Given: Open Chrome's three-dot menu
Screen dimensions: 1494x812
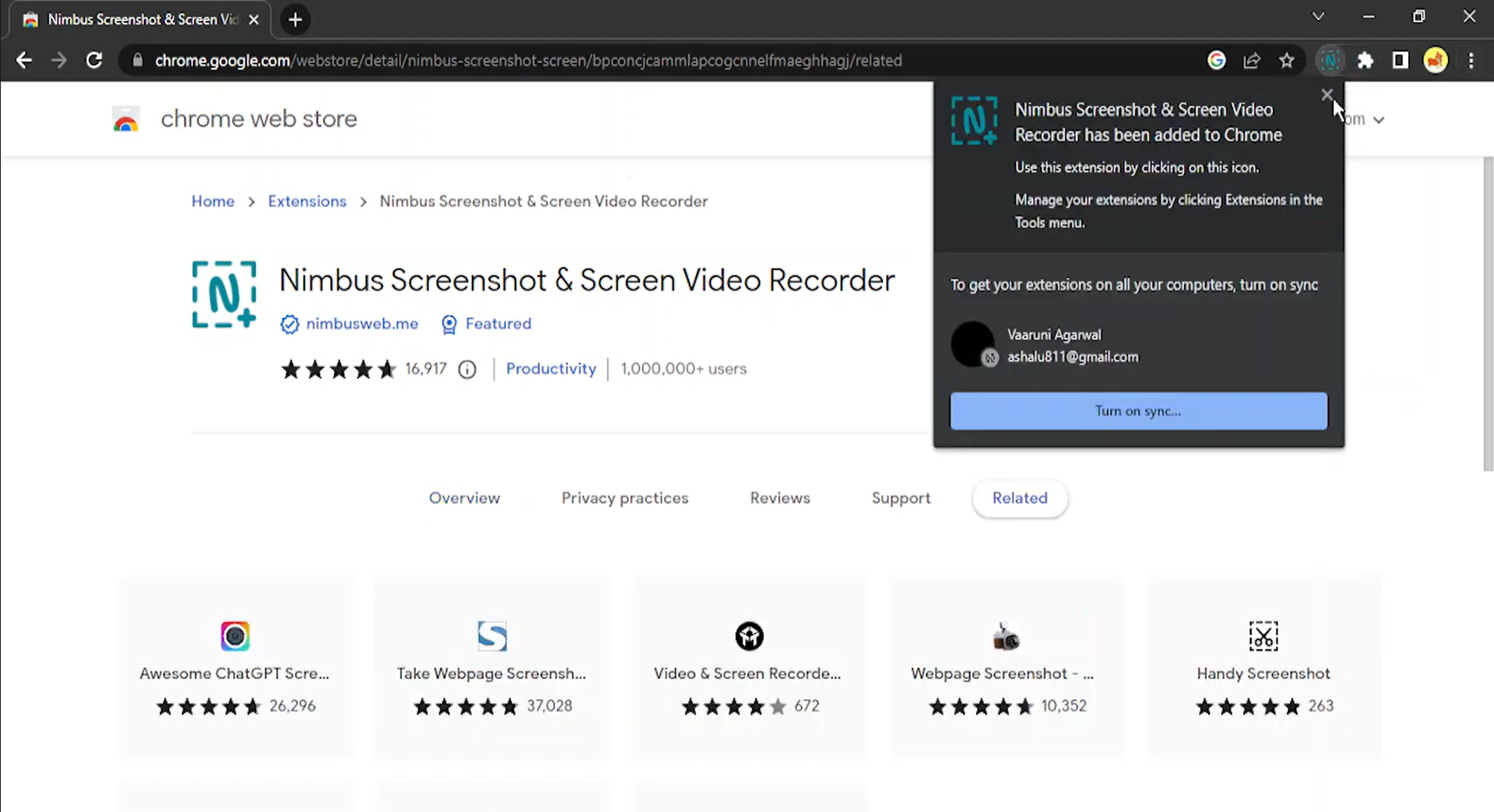Looking at the screenshot, I should [1471, 60].
